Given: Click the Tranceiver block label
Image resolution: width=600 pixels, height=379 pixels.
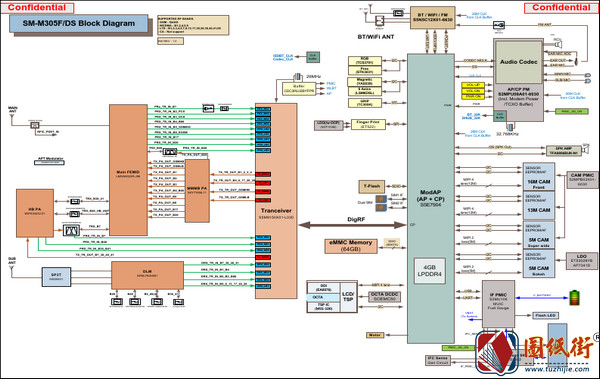Looking at the screenshot, I should click(276, 211).
